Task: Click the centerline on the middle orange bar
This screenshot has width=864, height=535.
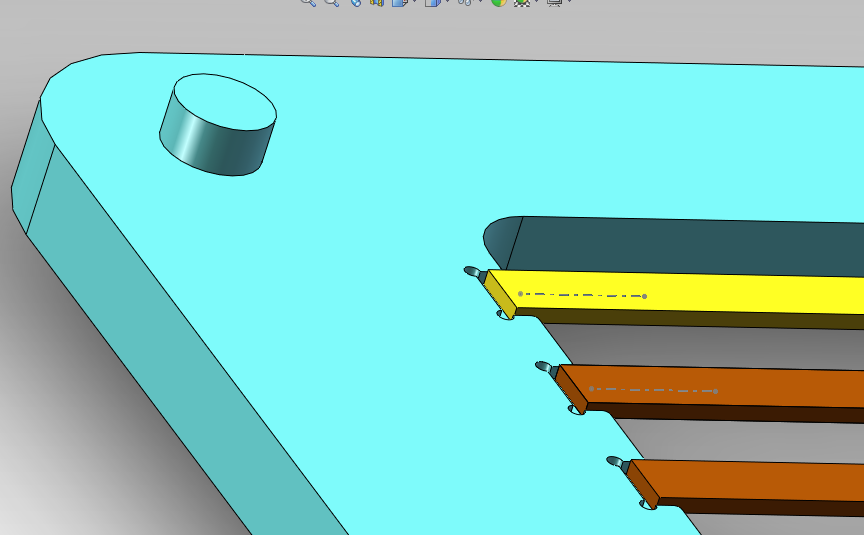Action: pyautogui.click(x=654, y=390)
